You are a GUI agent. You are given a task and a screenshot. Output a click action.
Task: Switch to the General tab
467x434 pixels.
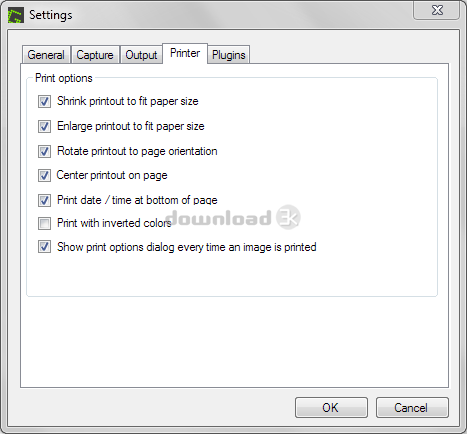coord(46,55)
